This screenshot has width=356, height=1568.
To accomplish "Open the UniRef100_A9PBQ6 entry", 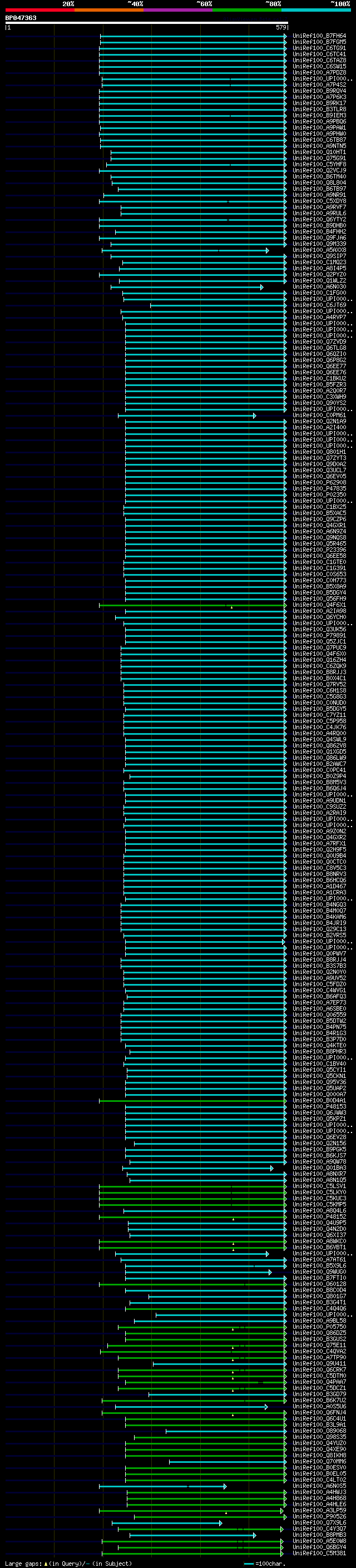I will [x=319, y=122].
